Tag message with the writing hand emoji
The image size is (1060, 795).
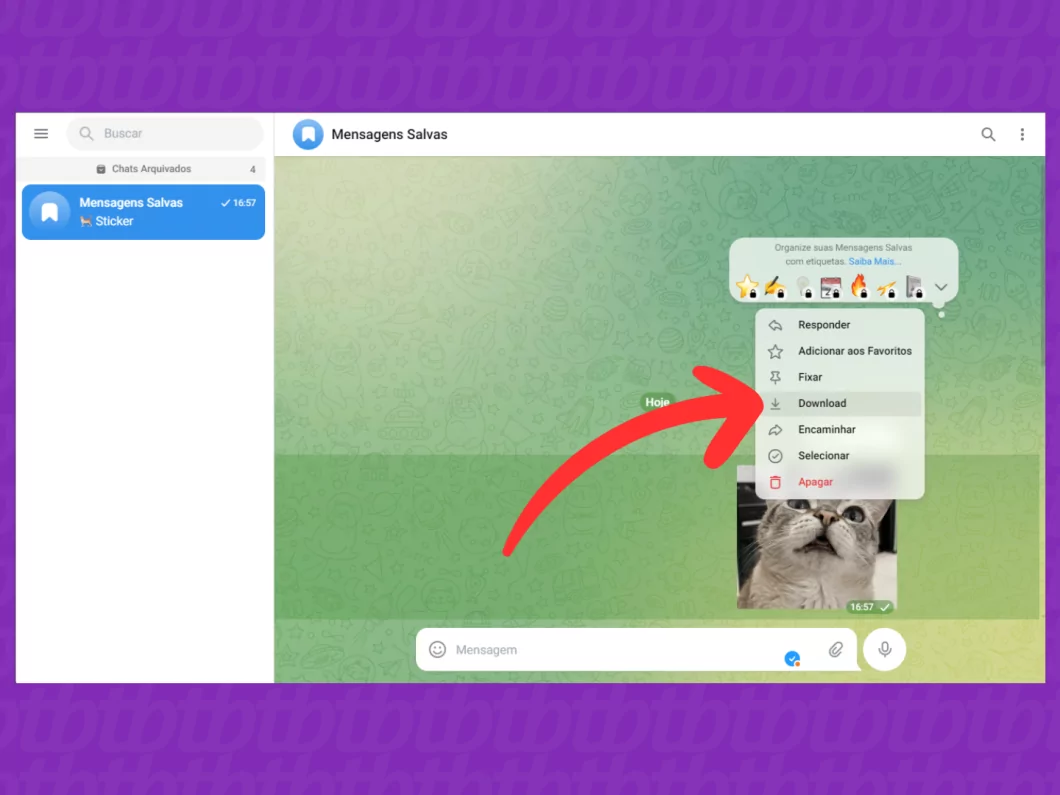[775, 287]
